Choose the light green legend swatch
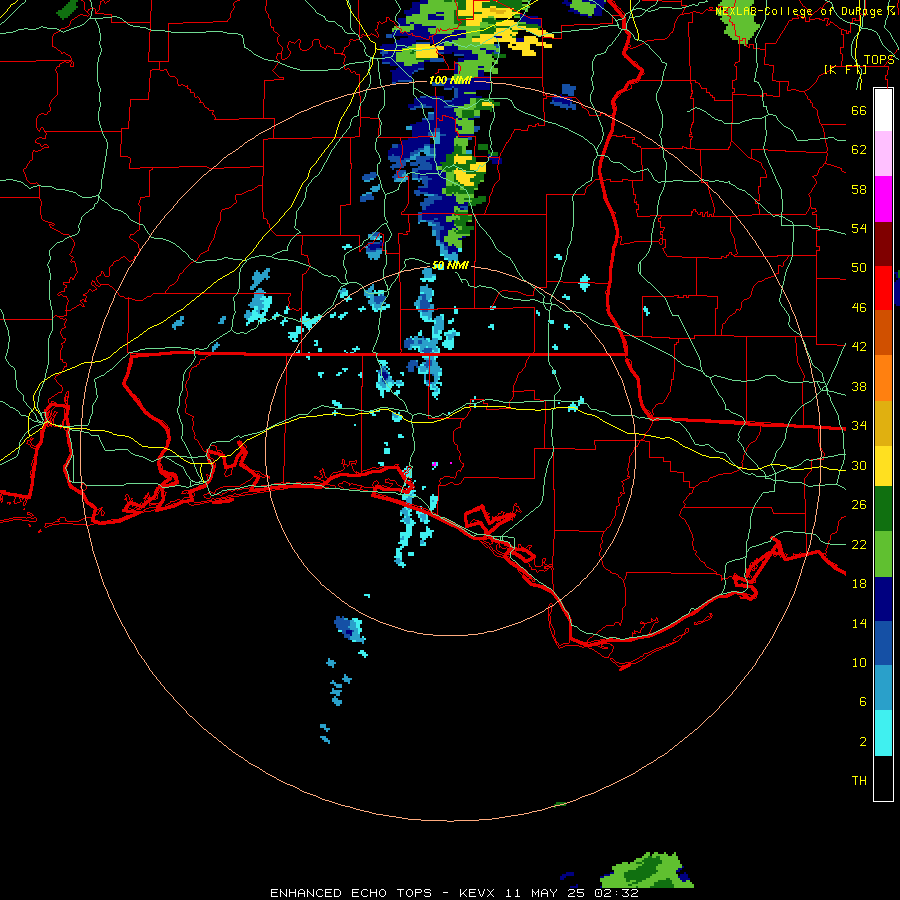Viewport: 900px width, 900px height. point(883,554)
